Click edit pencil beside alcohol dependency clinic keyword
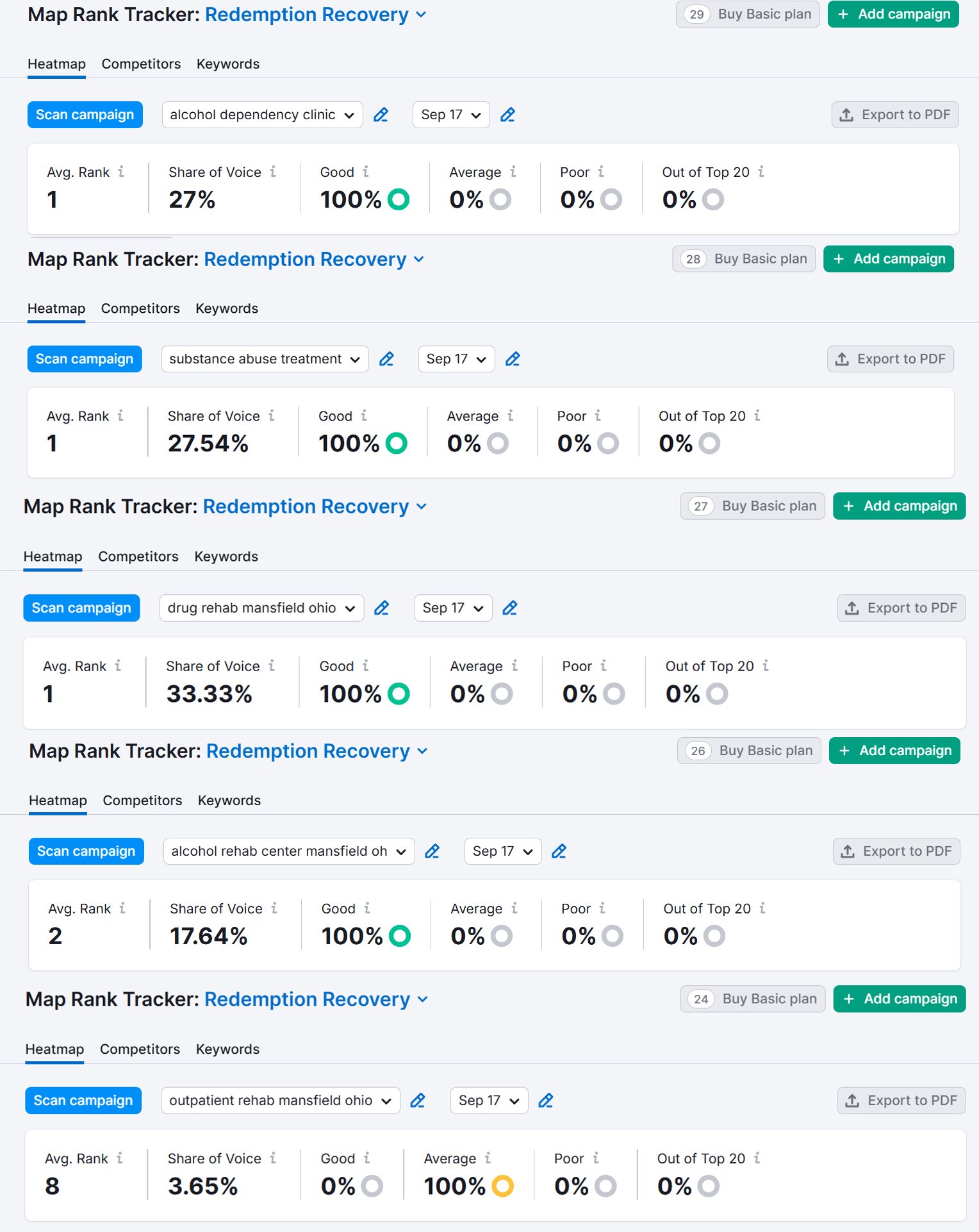The height and width of the screenshot is (1232, 979). click(x=381, y=115)
